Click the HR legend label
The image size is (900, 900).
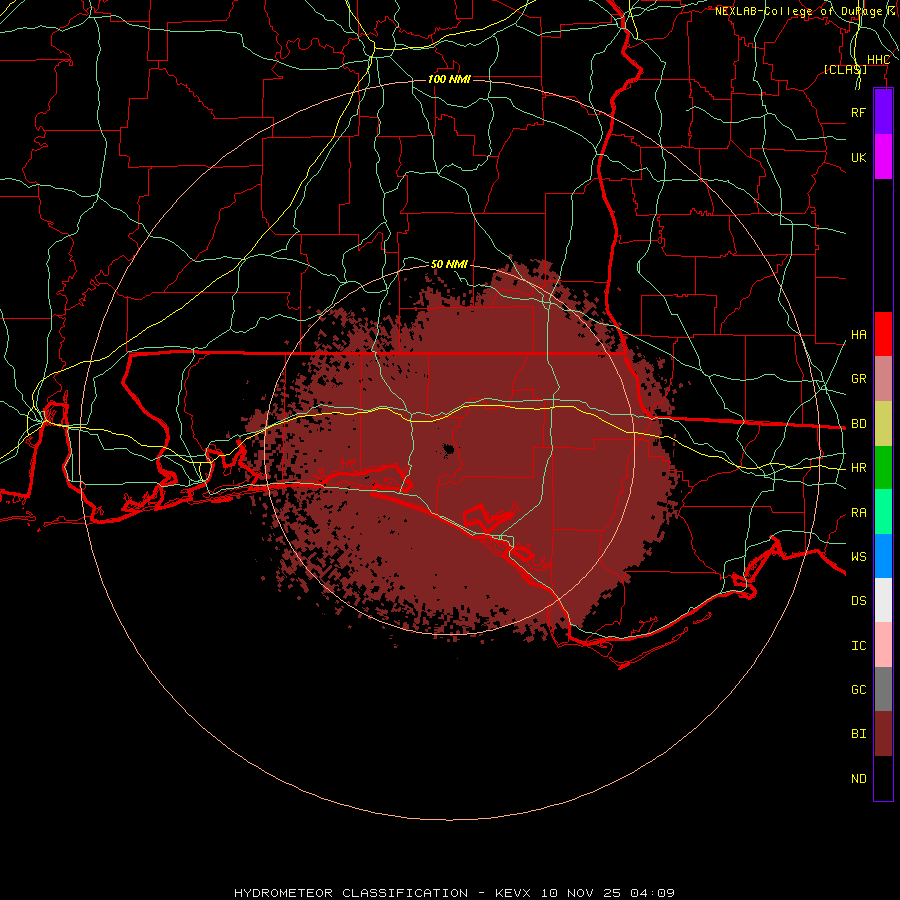coord(859,468)
